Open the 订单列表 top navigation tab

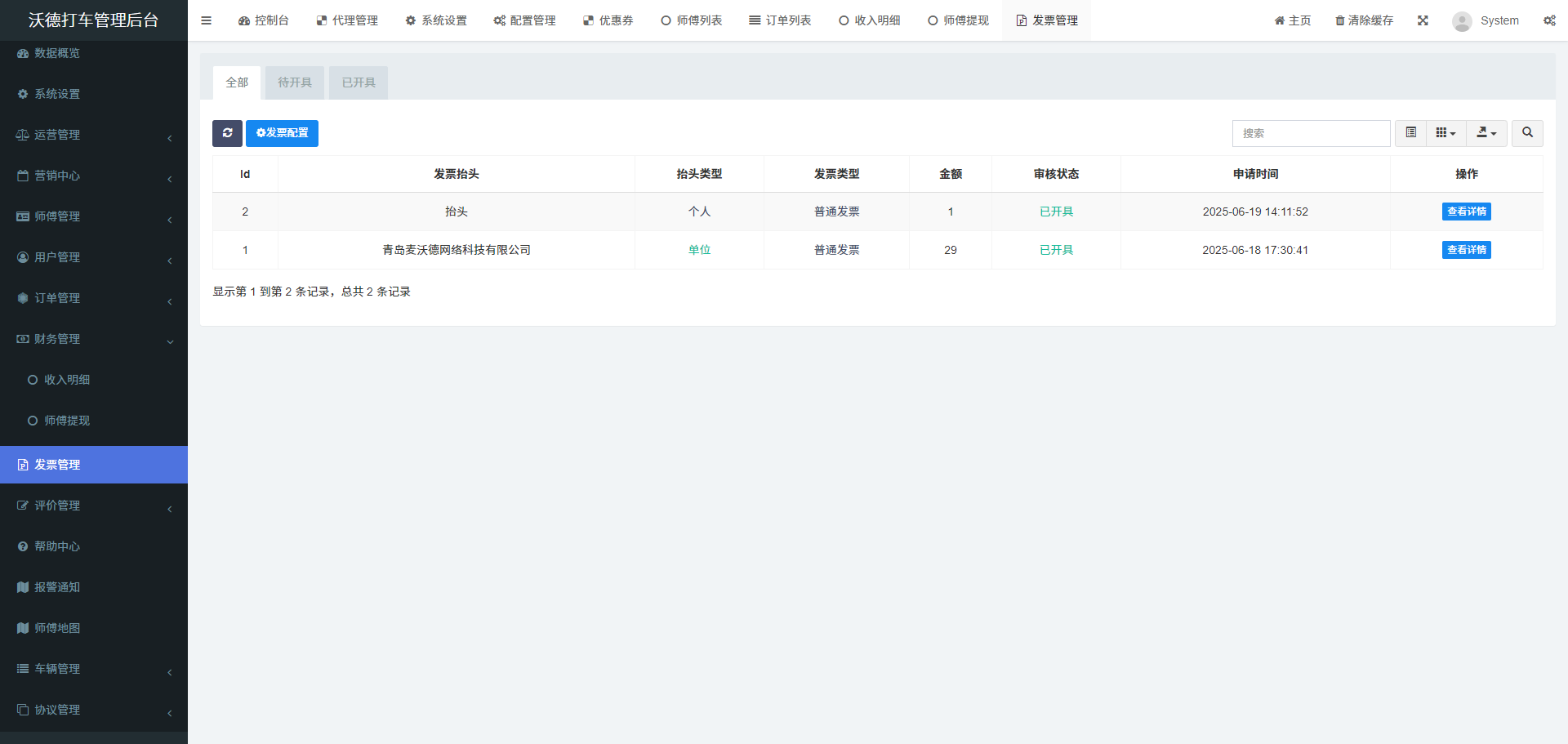(780, 20)
